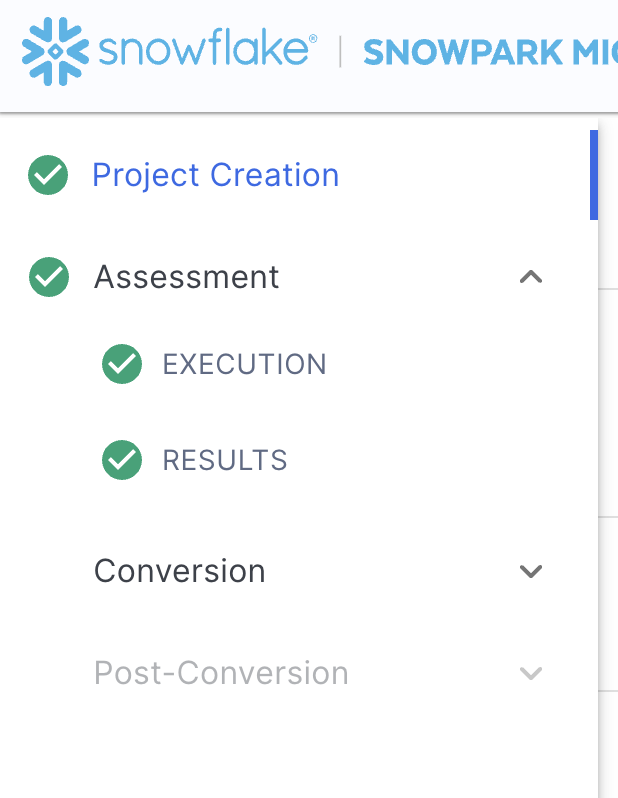Screen dimensions: 618x798
Task: Click the snowflake wordmark in the header
Action: 200,50
